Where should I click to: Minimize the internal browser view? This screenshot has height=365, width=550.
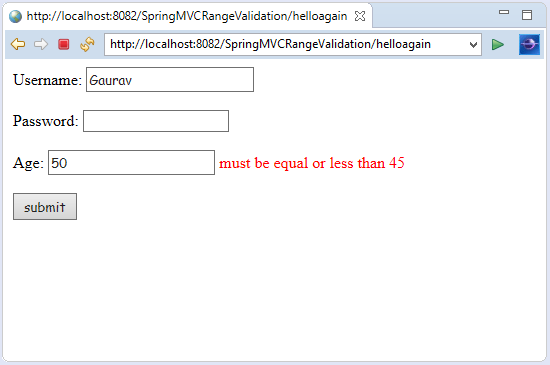504,12
